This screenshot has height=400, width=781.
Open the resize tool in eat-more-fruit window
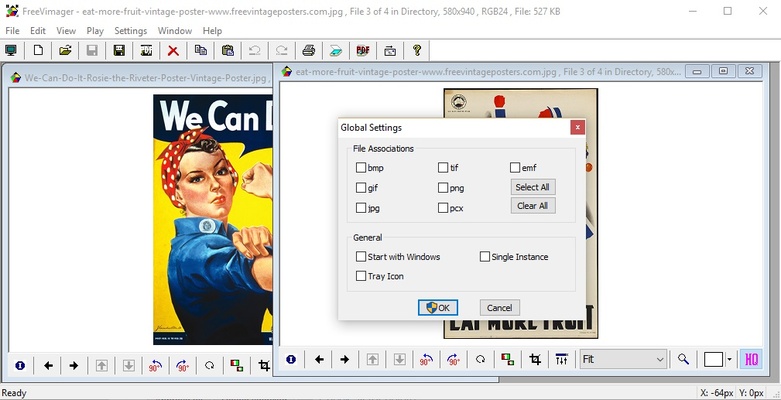point(508,359)
